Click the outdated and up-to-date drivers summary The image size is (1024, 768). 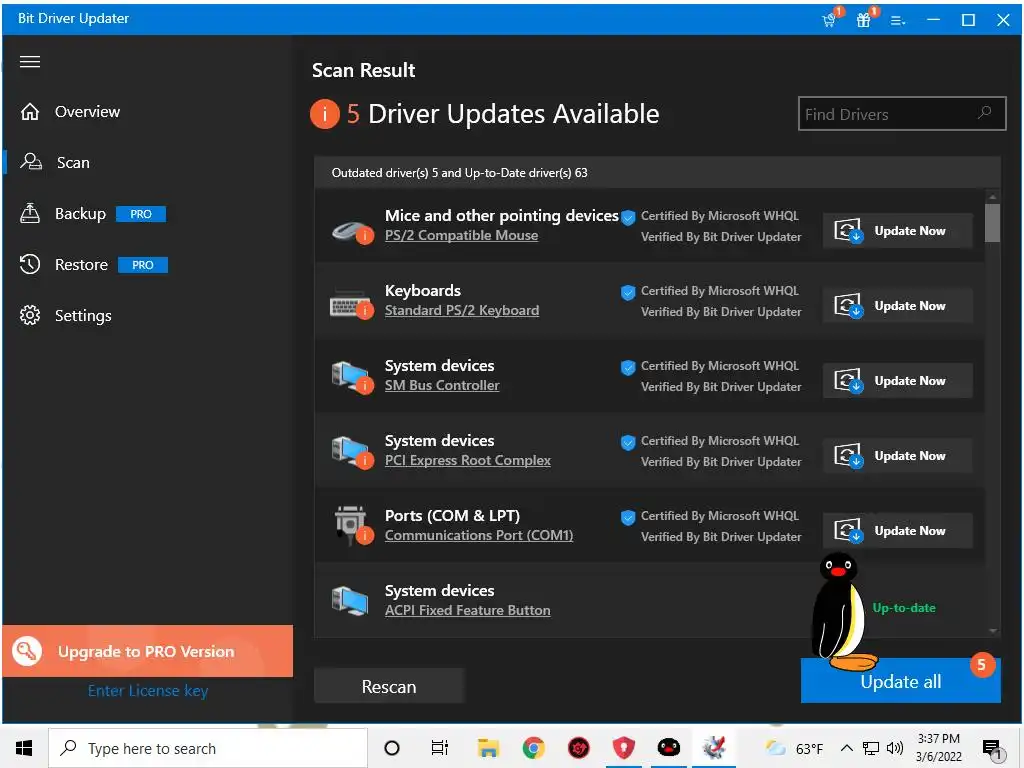[460, 173]
